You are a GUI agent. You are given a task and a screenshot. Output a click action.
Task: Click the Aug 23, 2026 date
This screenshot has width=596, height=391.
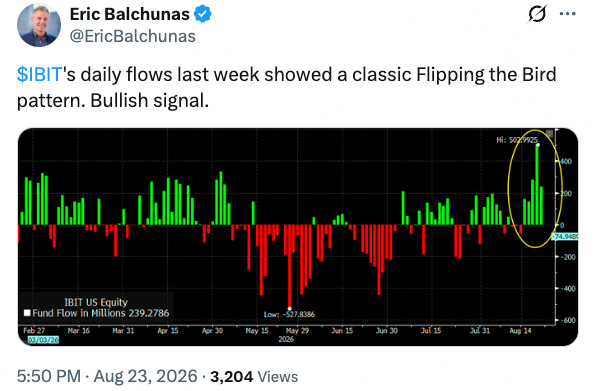[146, 376]
